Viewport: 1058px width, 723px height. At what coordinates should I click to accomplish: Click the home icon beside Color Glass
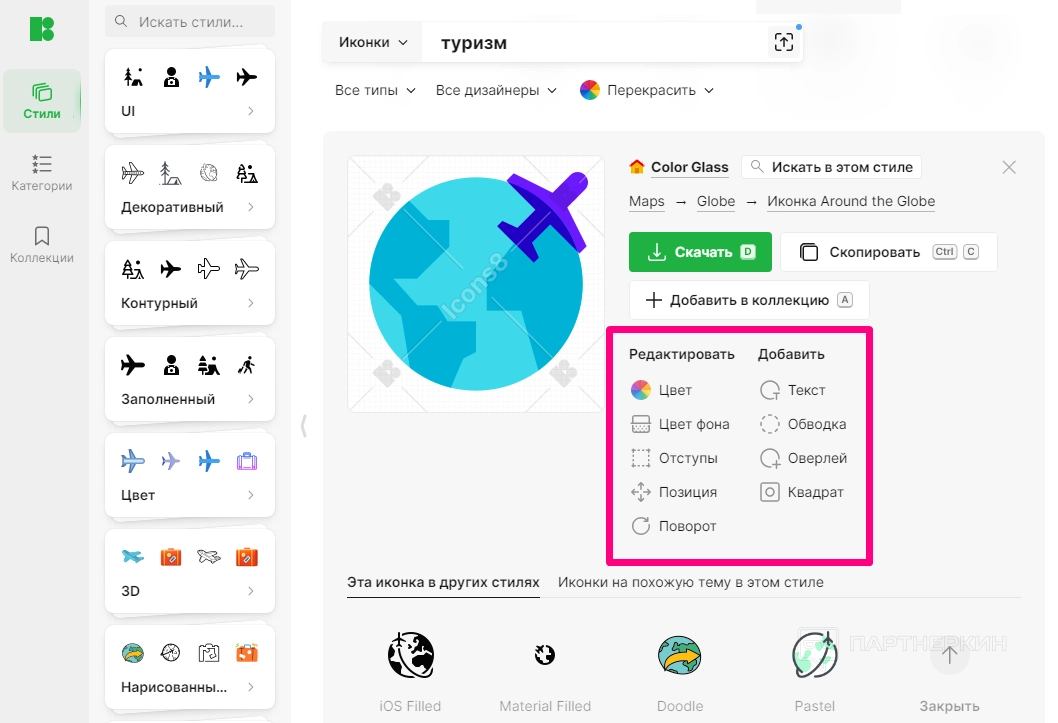pyautogui.click(x=636, y=167)
